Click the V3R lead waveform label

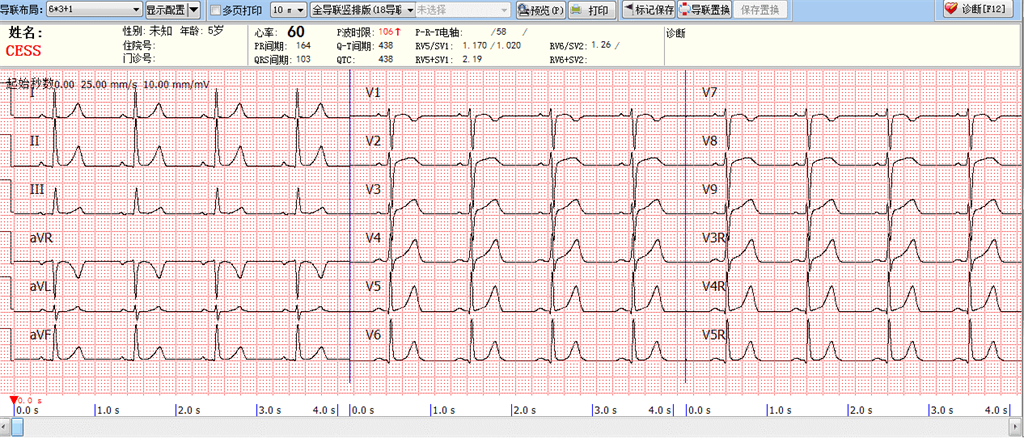(713, 238)
